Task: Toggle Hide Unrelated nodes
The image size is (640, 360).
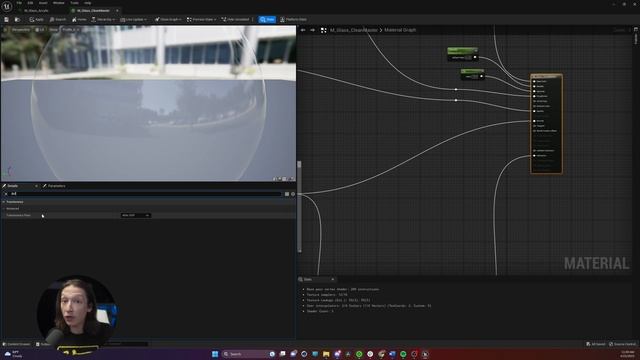Action: 236,19
